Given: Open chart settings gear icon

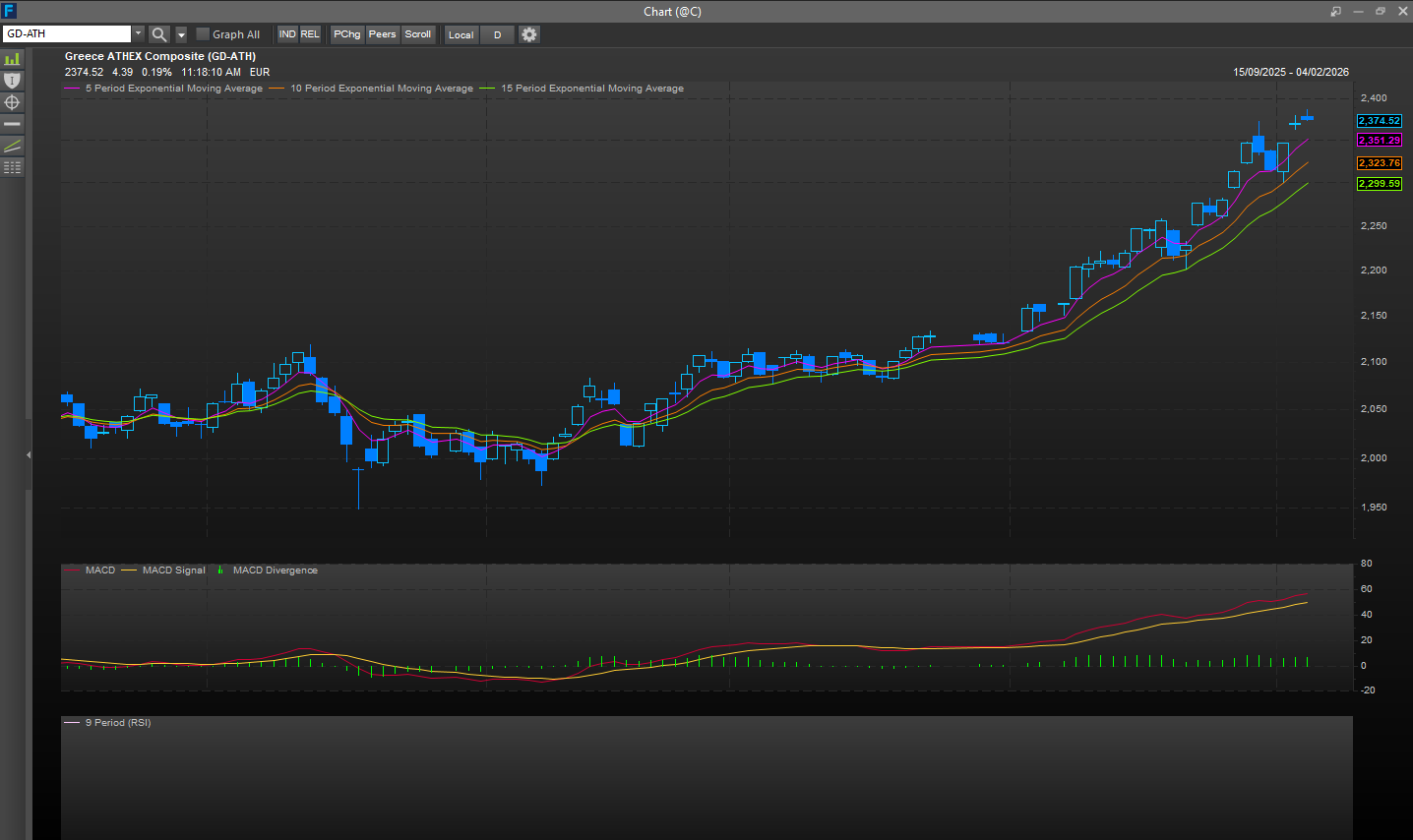Looking at the screenshot, I should [x=529, y=34].
